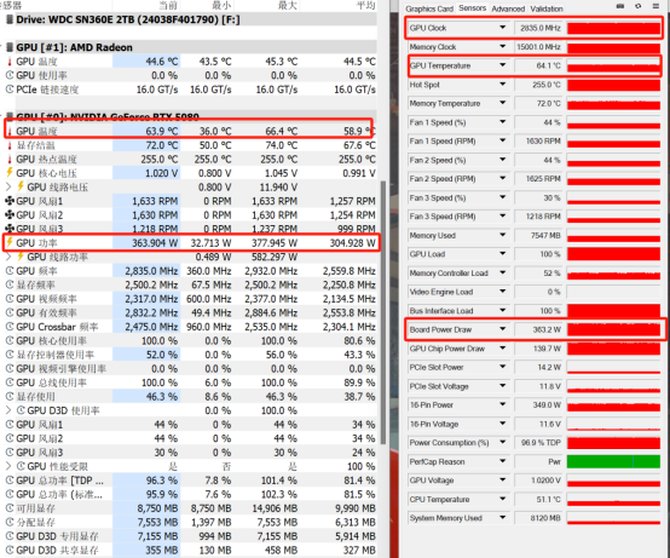Open Memory Temperature sensor dropdown arrow

coord(502,103)
